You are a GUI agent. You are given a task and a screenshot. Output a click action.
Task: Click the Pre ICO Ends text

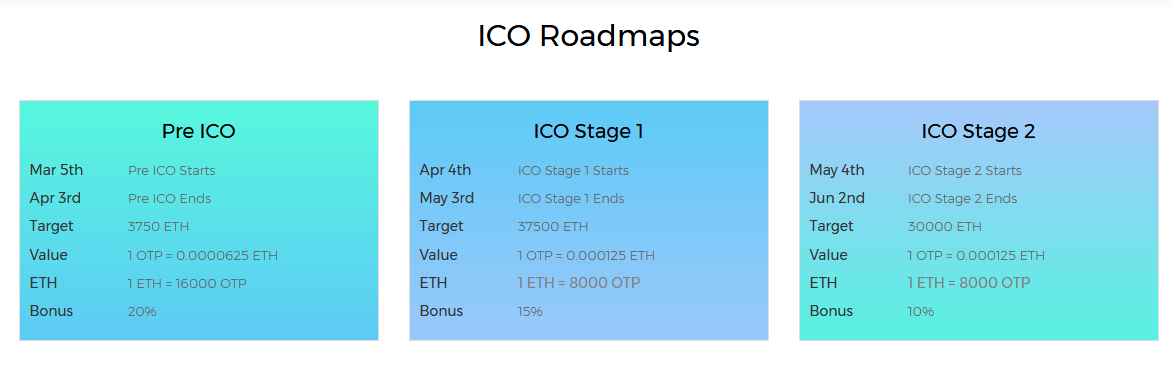coord(170,199)
